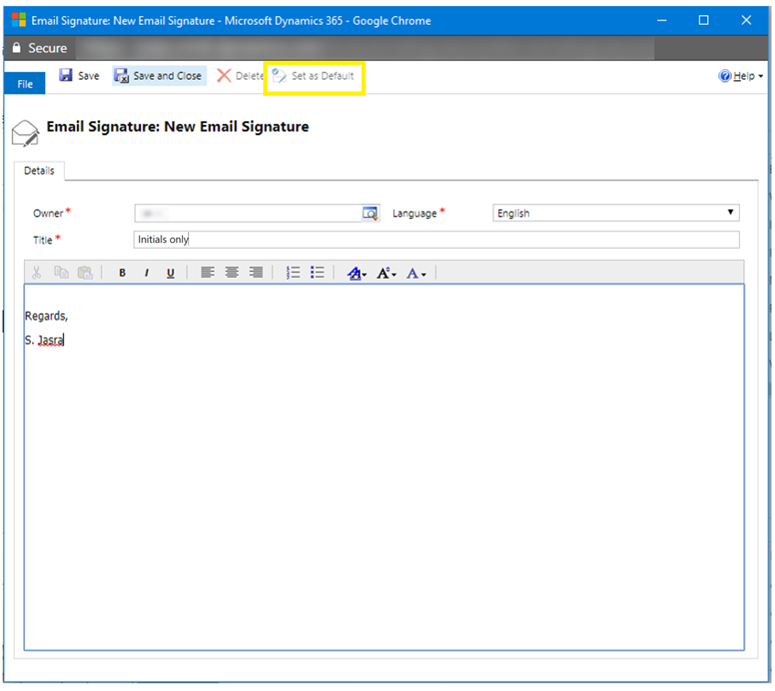775x691 pixels.
Task: Align text right
Action: coord(256,272)
